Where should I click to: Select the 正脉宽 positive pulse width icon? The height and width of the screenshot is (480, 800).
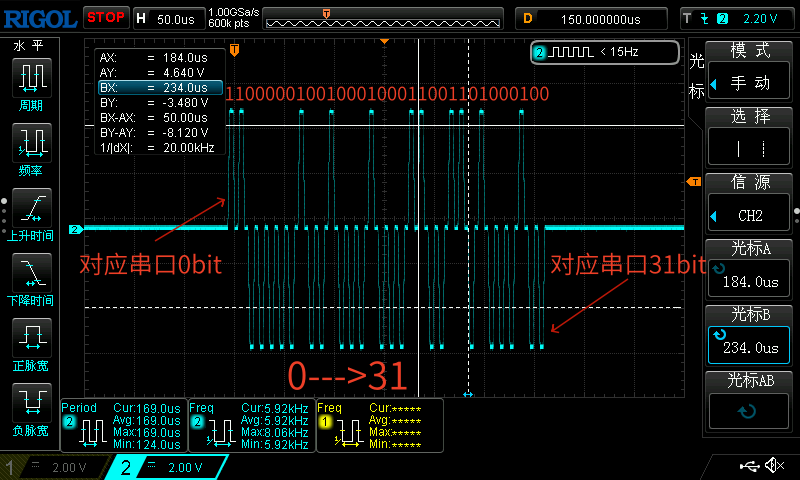point(32,343)
